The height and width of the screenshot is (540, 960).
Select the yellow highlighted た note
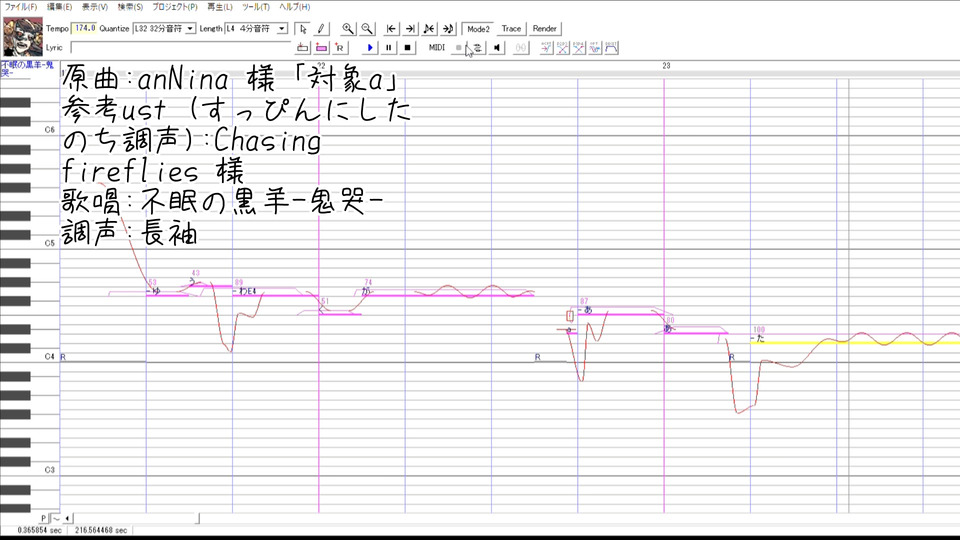click(855, 342)
